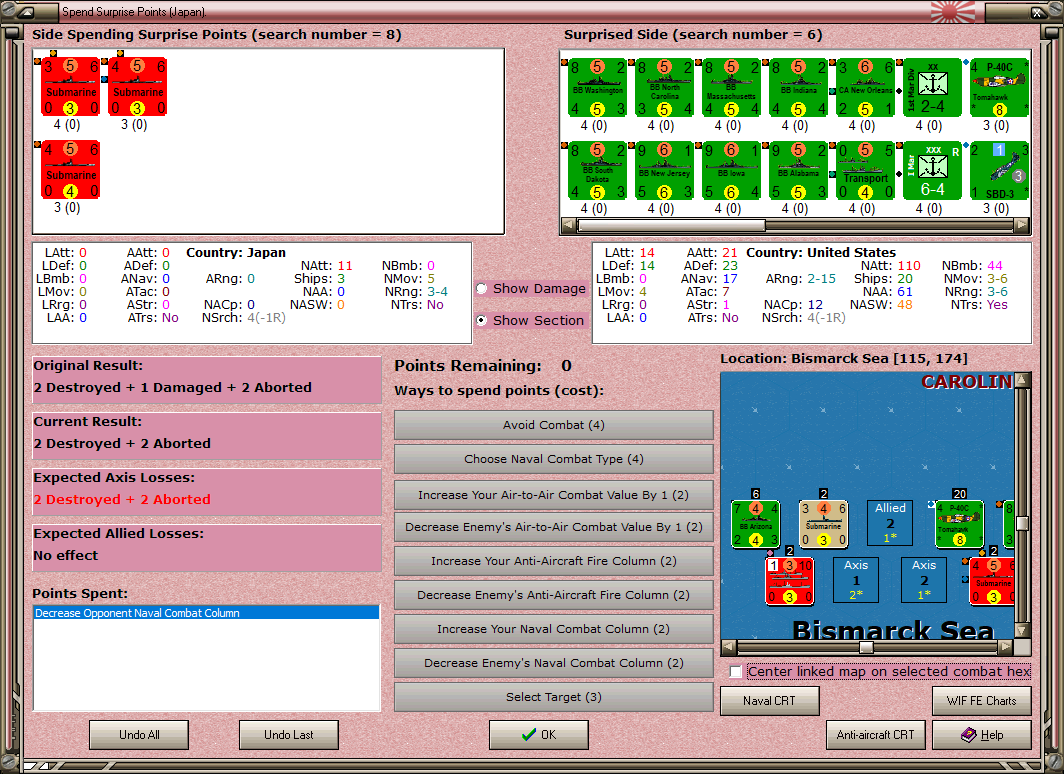Click the Axis 2 marker on map
The width and height of the screenshot is (1064, 774).
tap(924, 579)
